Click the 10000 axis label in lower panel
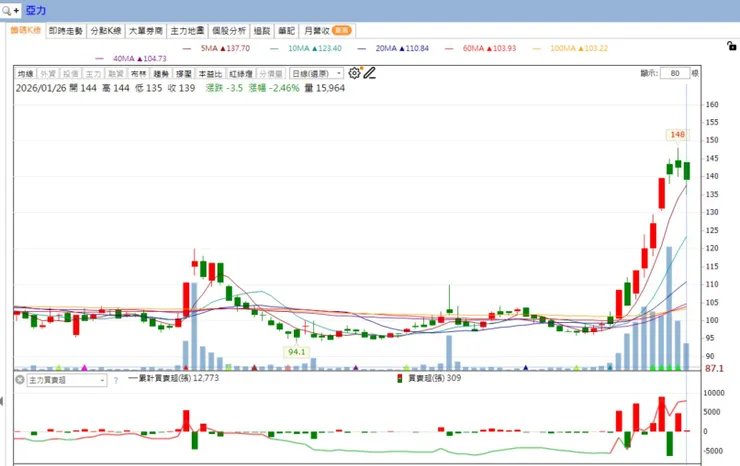This screenshot has width=740, height=466. pos(714,393)
